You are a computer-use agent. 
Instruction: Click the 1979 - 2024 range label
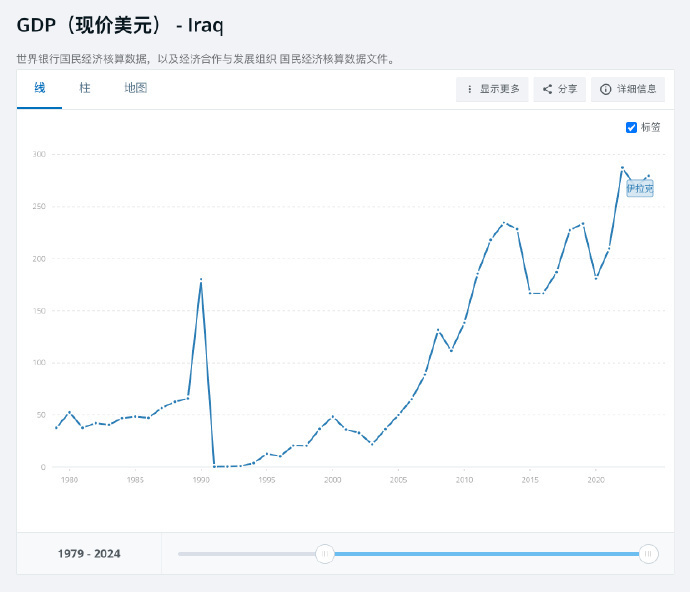(x=89, y=553)
